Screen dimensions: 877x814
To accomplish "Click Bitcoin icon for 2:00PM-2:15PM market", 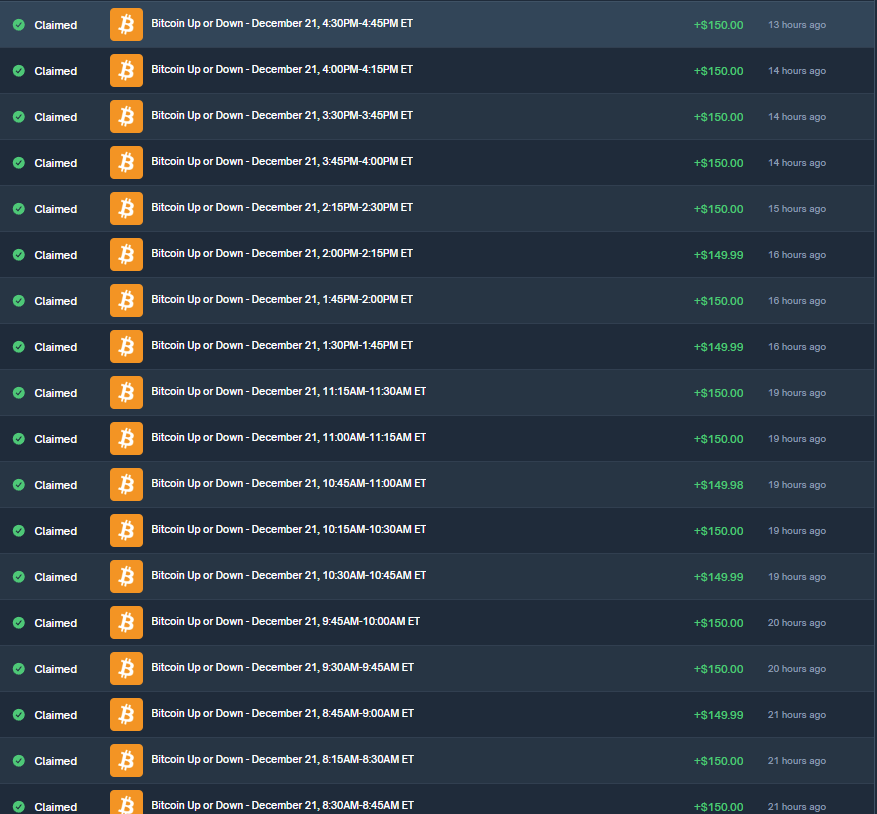I will click(126, 255).
